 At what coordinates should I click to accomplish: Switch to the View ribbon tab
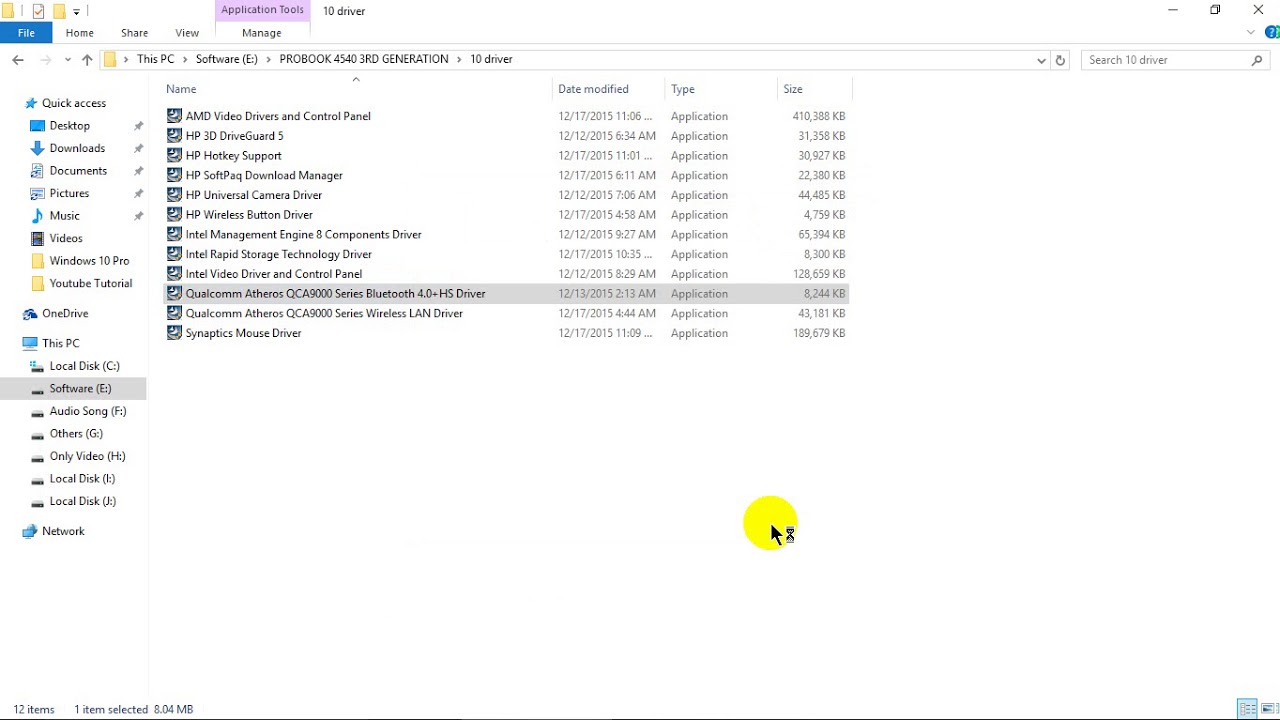click(x=187, y=33)
